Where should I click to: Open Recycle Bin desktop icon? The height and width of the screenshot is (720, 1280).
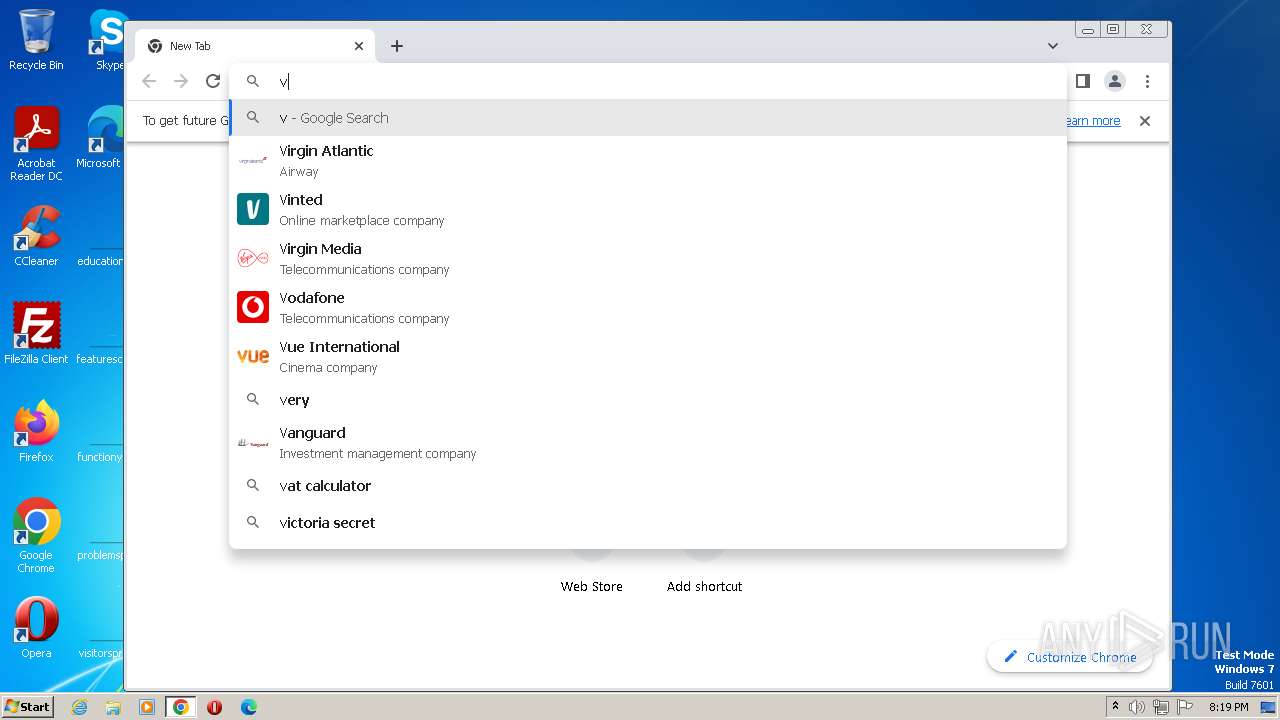[x=36, y=41]
